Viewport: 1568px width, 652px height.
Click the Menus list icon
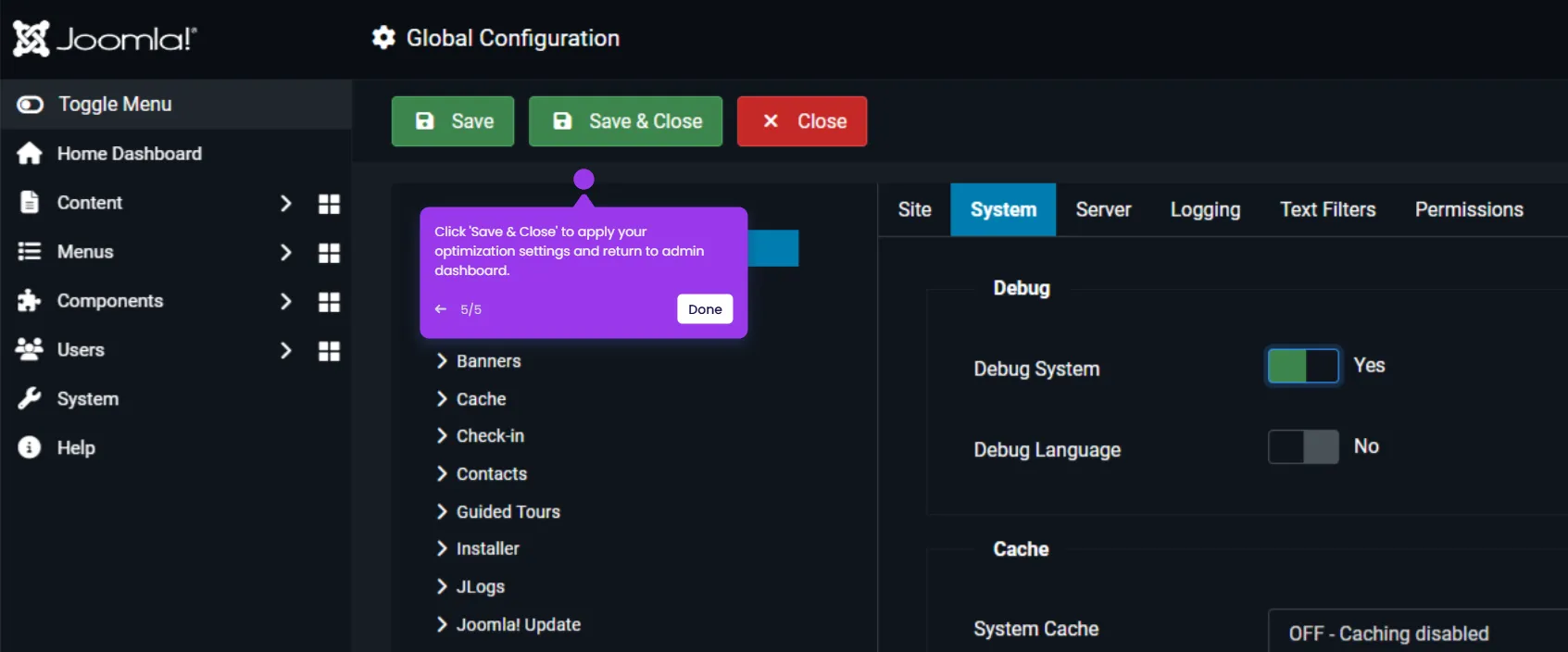30,252
